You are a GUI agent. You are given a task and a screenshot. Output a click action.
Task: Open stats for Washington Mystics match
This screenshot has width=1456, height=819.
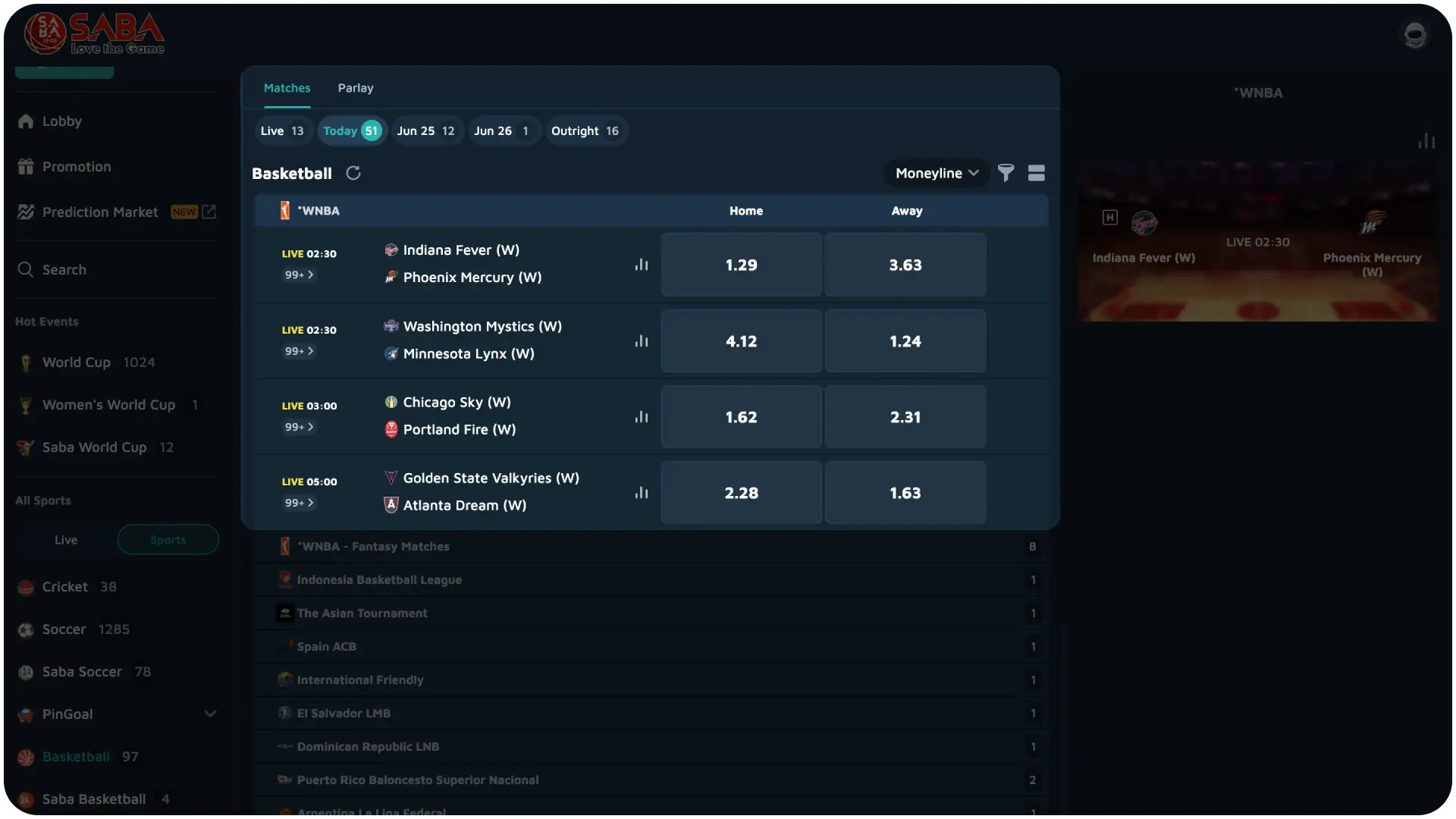[x=642, y=341]
